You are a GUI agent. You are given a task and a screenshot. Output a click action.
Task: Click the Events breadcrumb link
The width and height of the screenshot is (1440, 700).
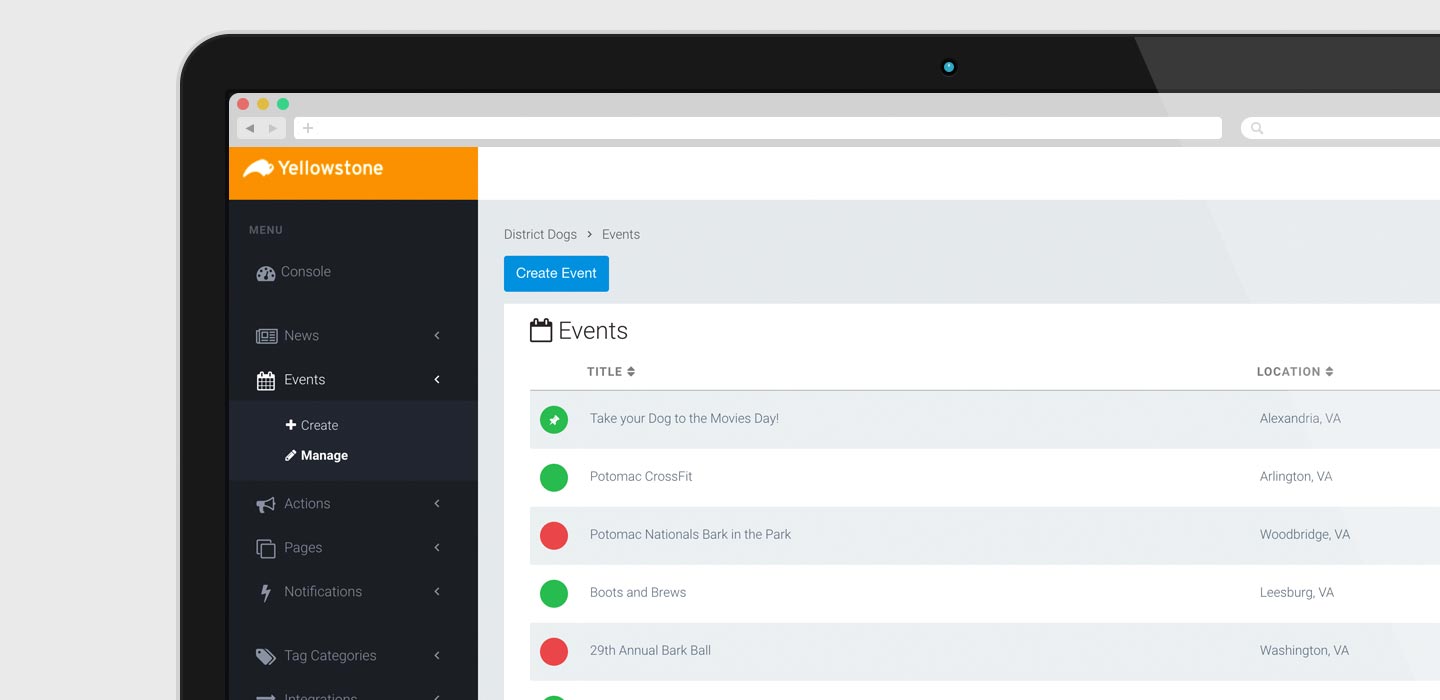[x=621, y=235]
